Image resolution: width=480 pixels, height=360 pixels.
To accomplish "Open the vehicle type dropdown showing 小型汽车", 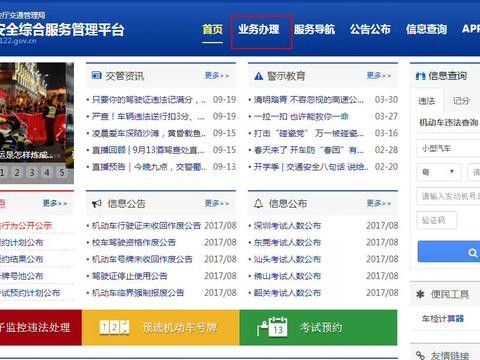I will [448, 149].
